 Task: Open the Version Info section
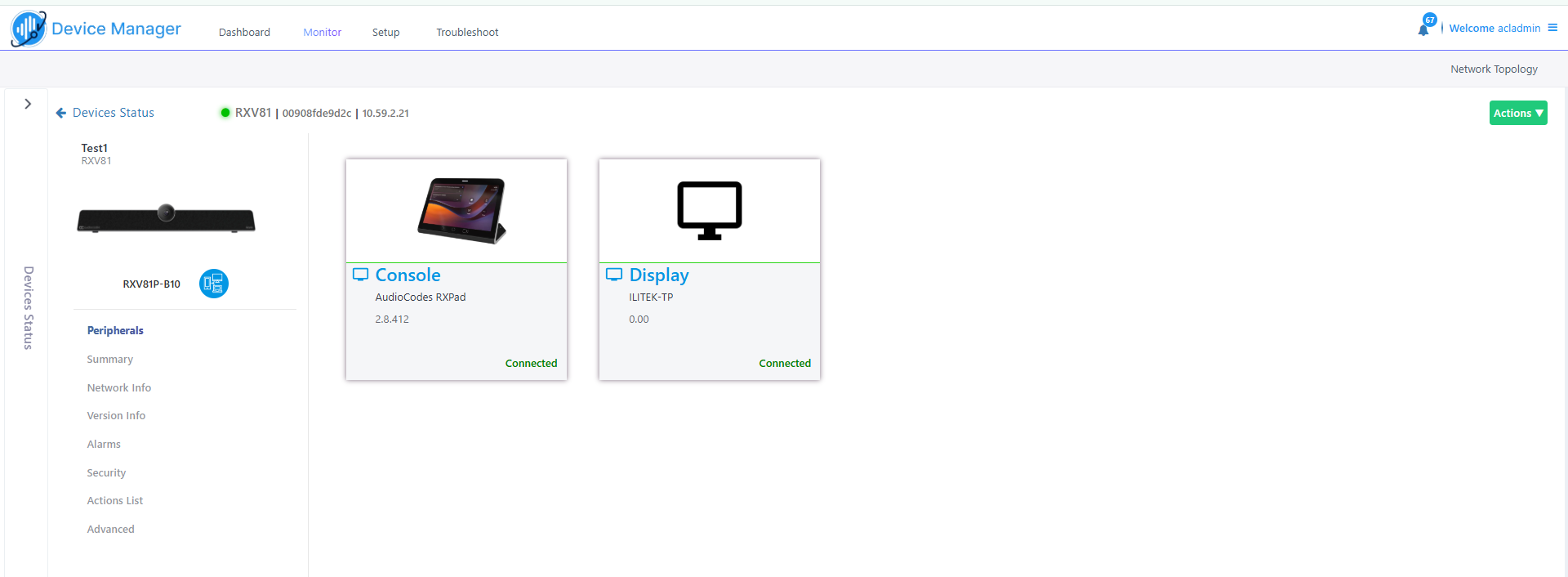tap(116, 415)
